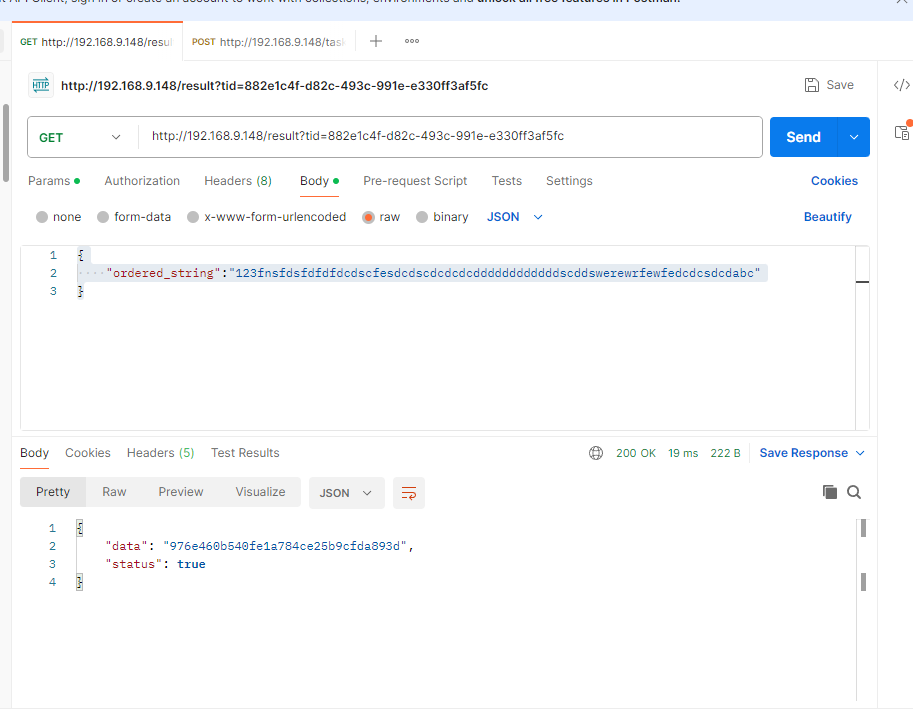The width and height of the screenshot is (913, 709).
Task: Click the Cookies link
Action: point(834,181)
